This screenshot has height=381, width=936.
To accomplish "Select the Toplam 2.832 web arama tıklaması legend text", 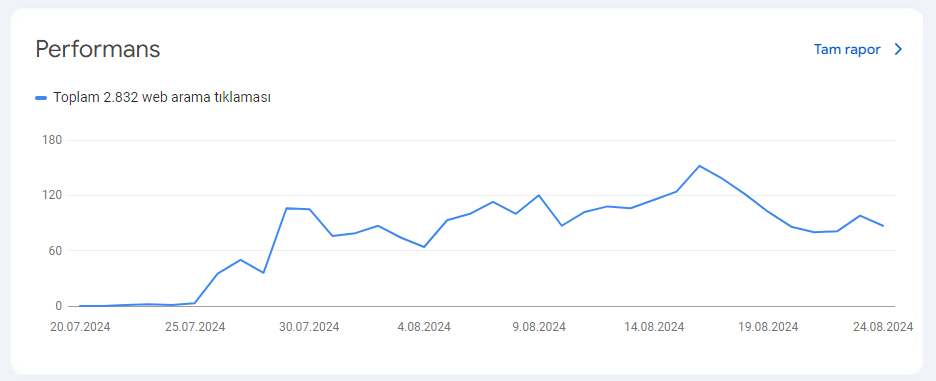I will tap(162, 97).
